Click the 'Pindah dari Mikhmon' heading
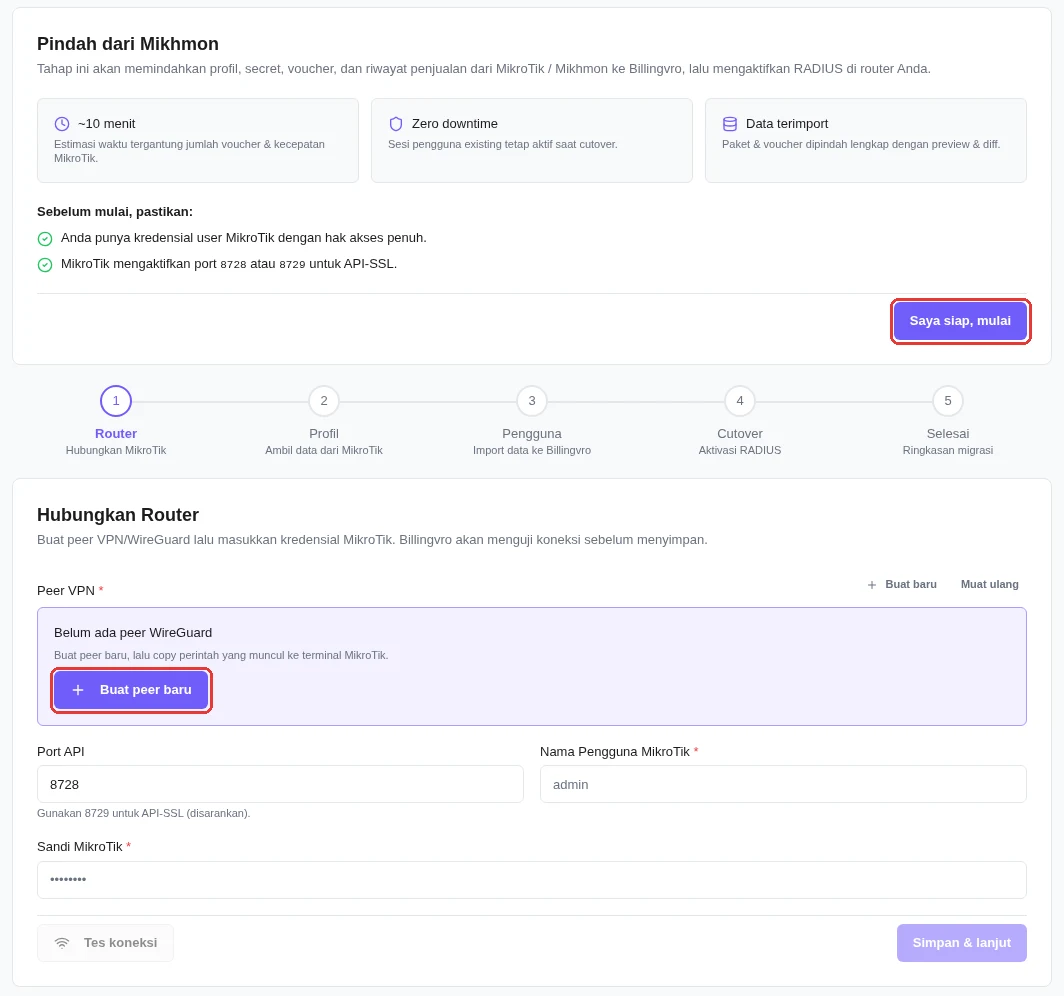 128,44
